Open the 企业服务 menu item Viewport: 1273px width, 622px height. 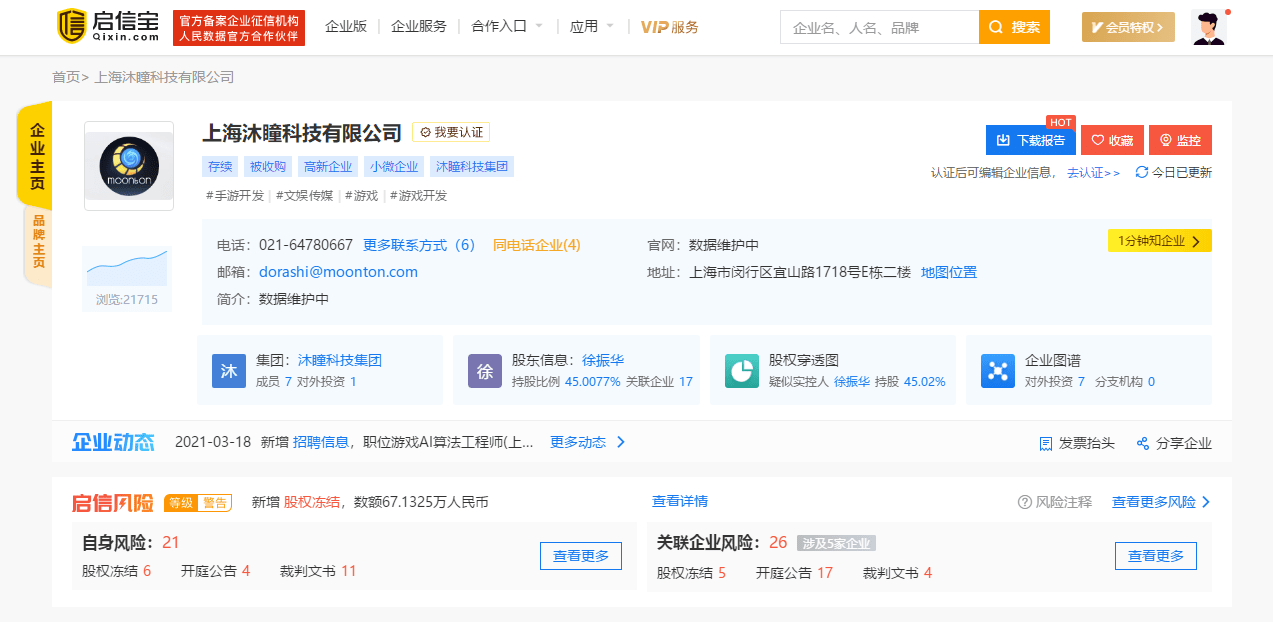click(x=419, y=26)
